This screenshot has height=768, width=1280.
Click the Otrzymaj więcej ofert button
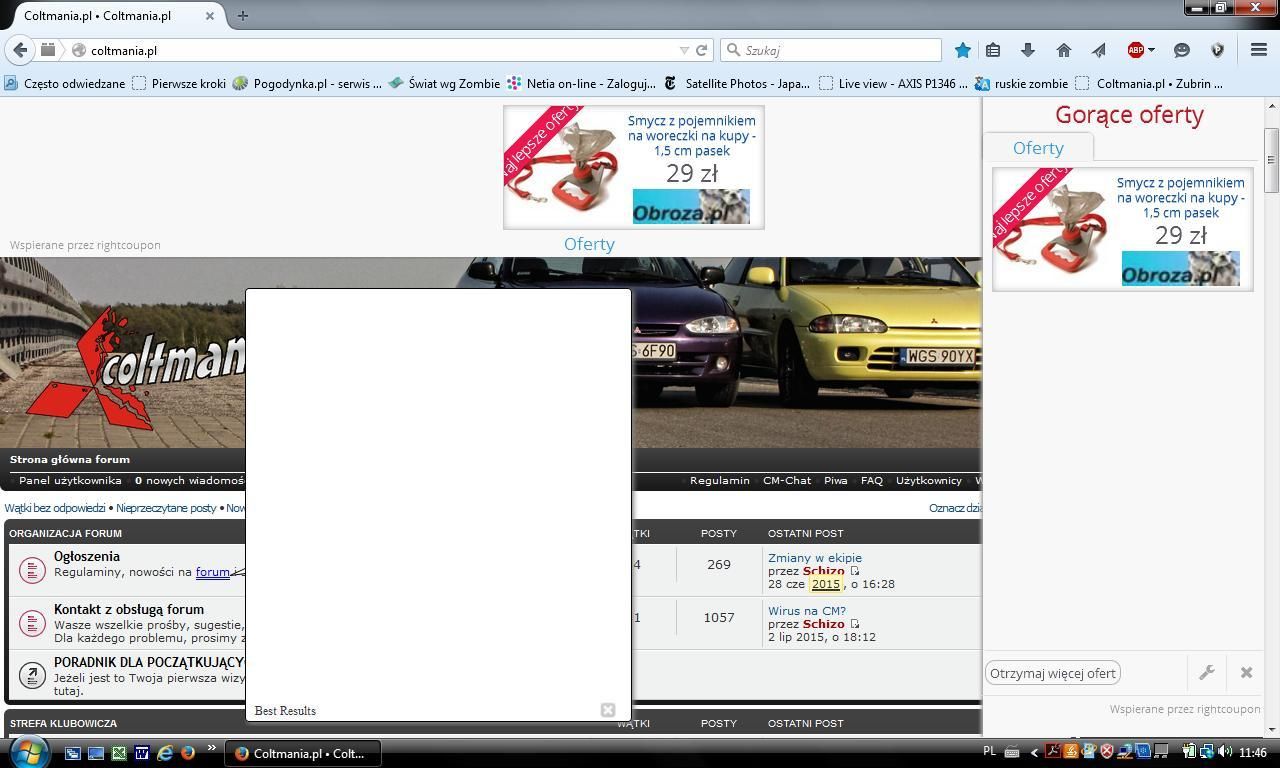[x=1052, y=673]
